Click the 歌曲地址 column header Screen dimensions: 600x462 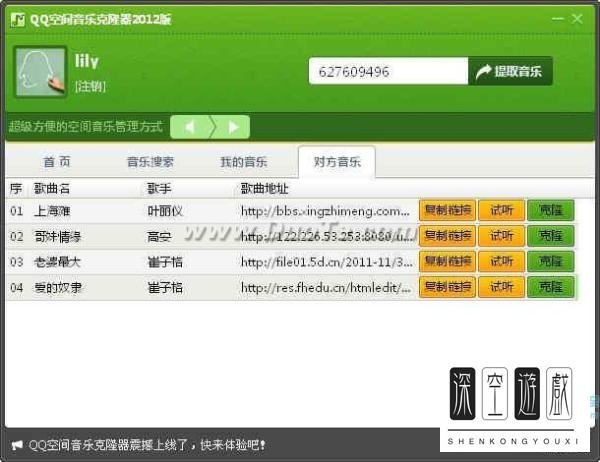pyautogui.click(x=264, y=189)
